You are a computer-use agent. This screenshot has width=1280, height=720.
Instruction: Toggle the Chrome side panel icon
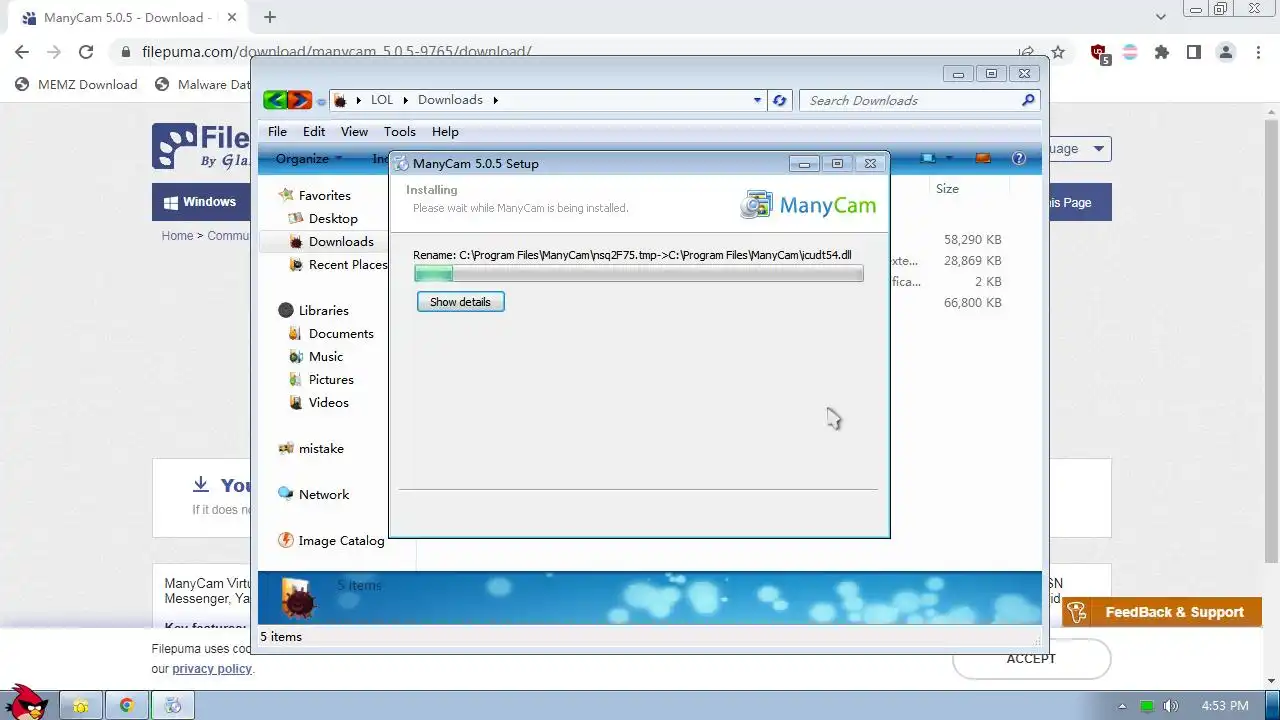click(1194, 52)
